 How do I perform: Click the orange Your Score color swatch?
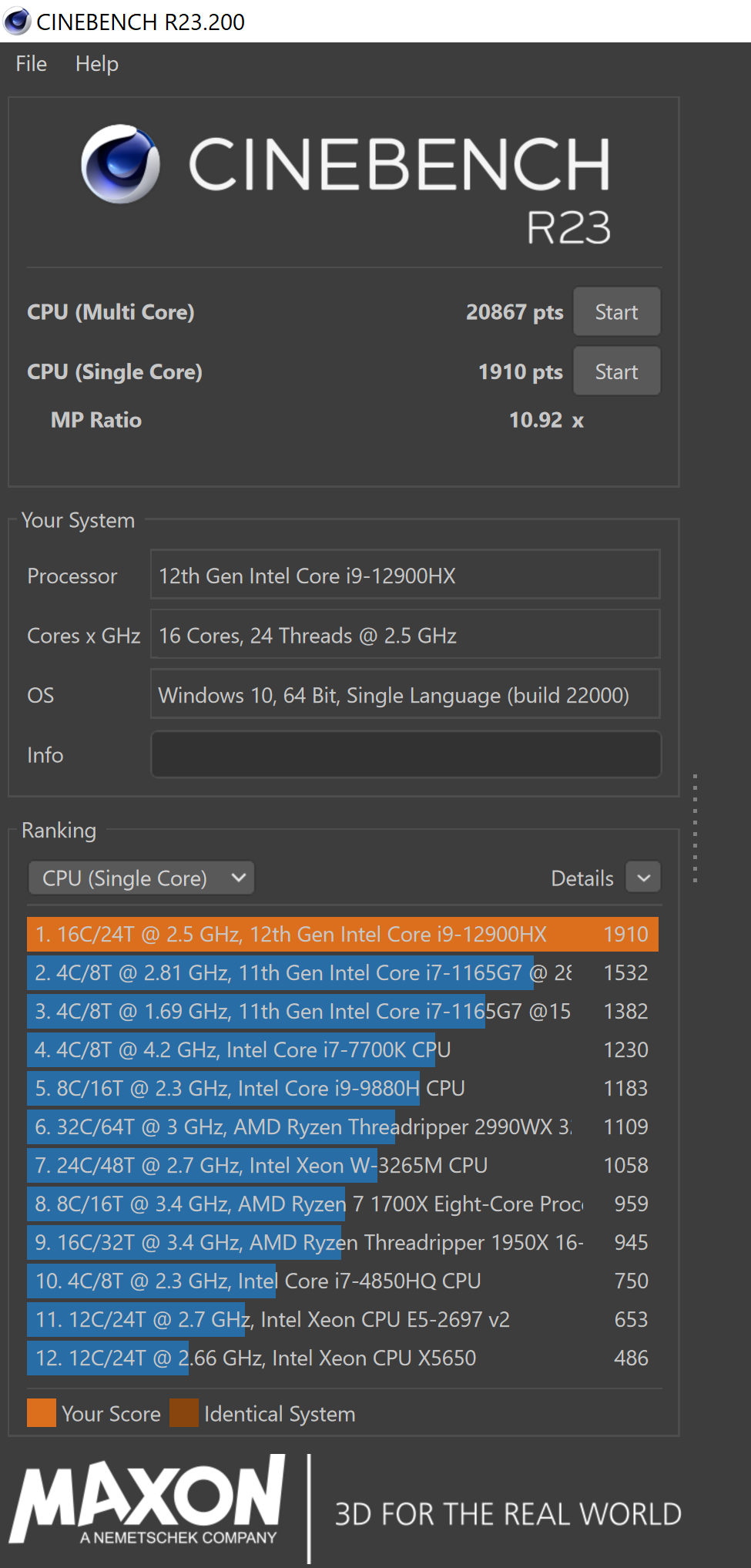[x=42, y=1412]
